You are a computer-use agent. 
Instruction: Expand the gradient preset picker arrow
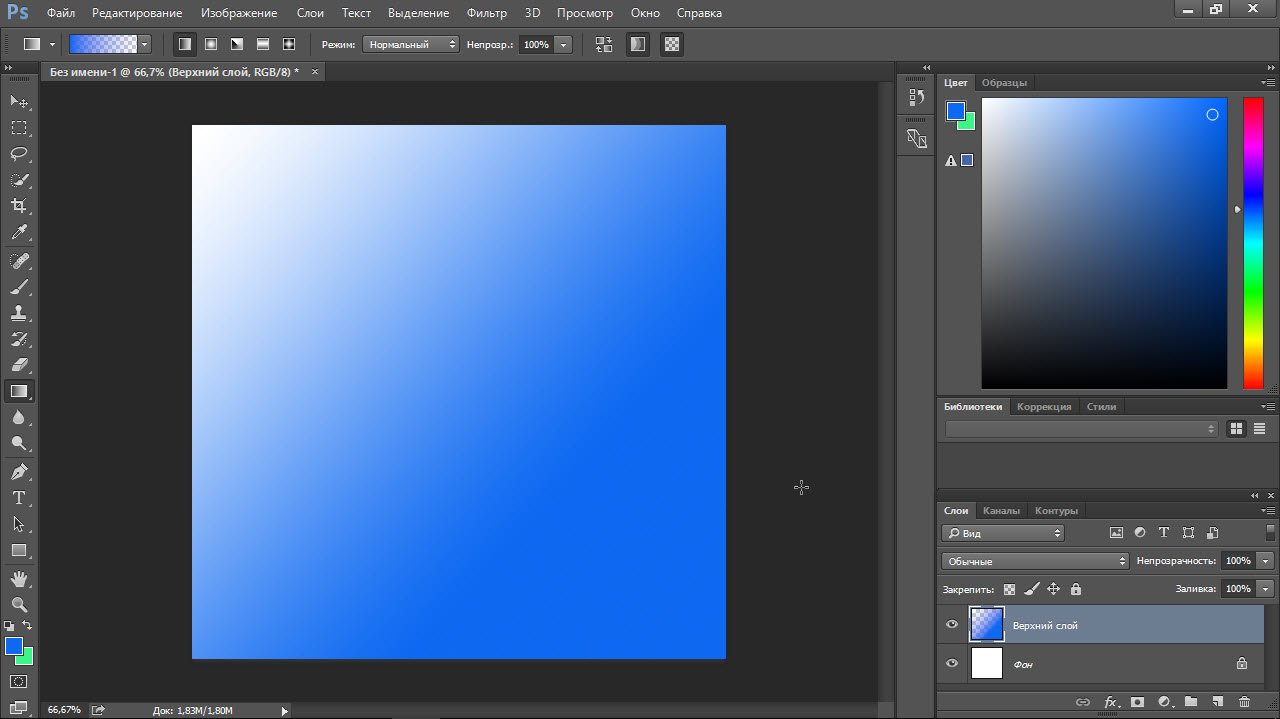pos(145,44)
